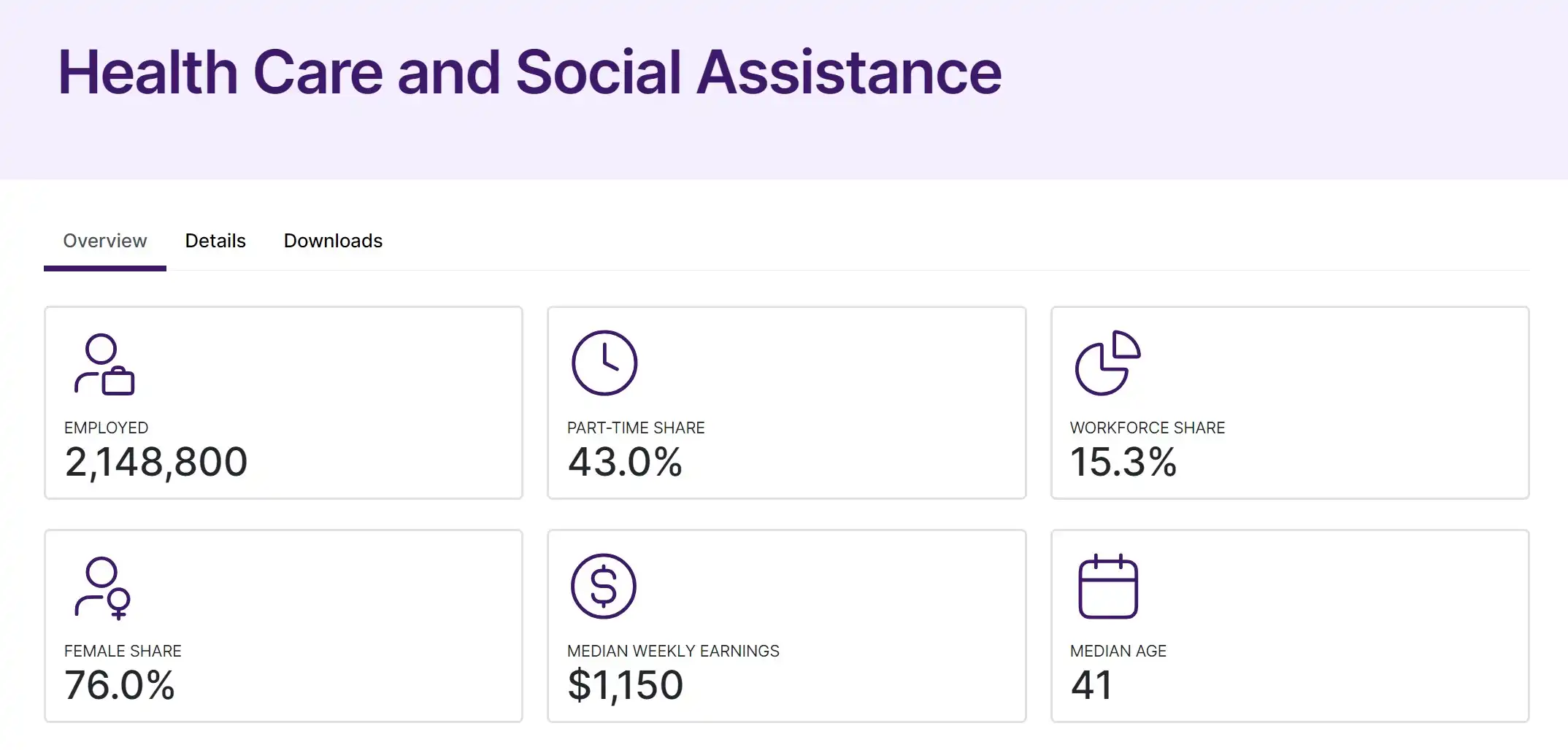The height and width of the screenshot is (750, 1568).
Task: Click the calendar Median Age icon
Action: point(1108,587)
